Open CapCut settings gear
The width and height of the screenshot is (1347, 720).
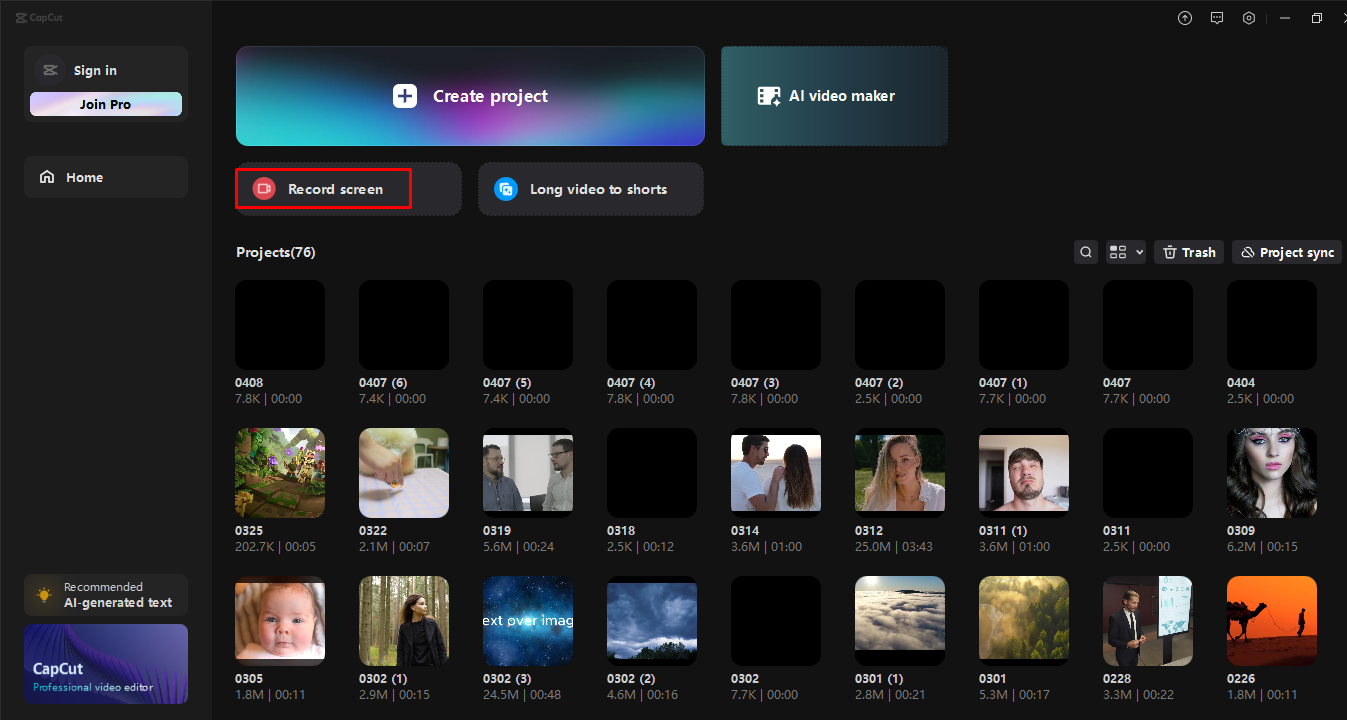pos(1248,17)
